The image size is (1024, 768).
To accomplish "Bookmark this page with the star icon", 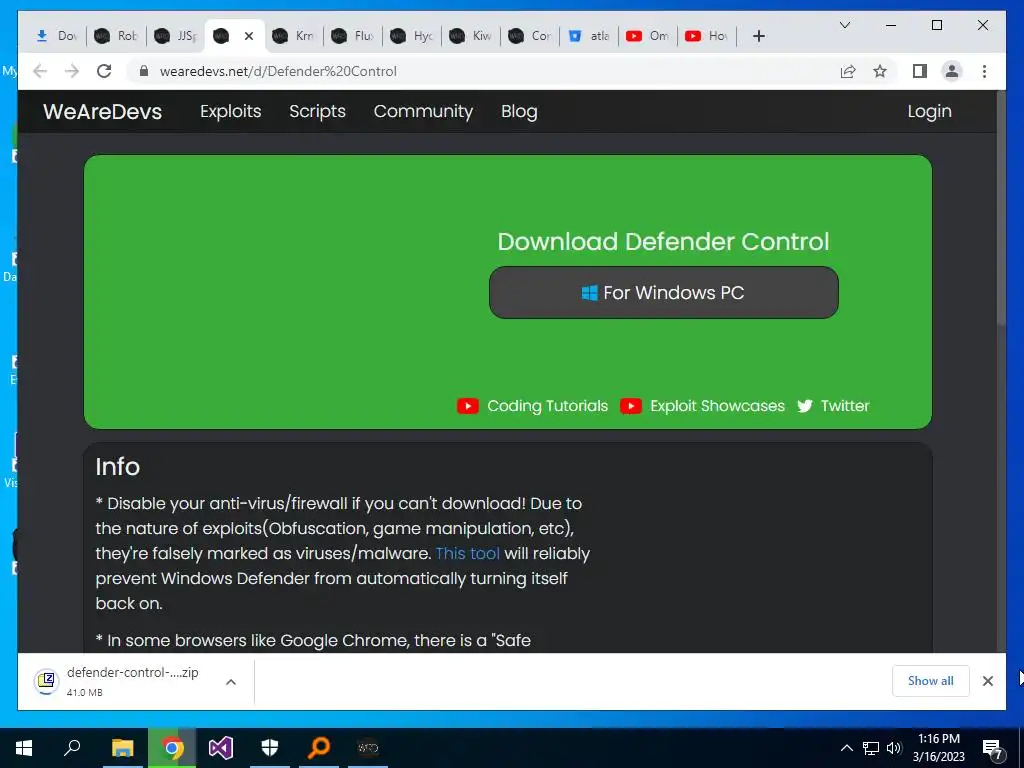I will click(880, 71).
